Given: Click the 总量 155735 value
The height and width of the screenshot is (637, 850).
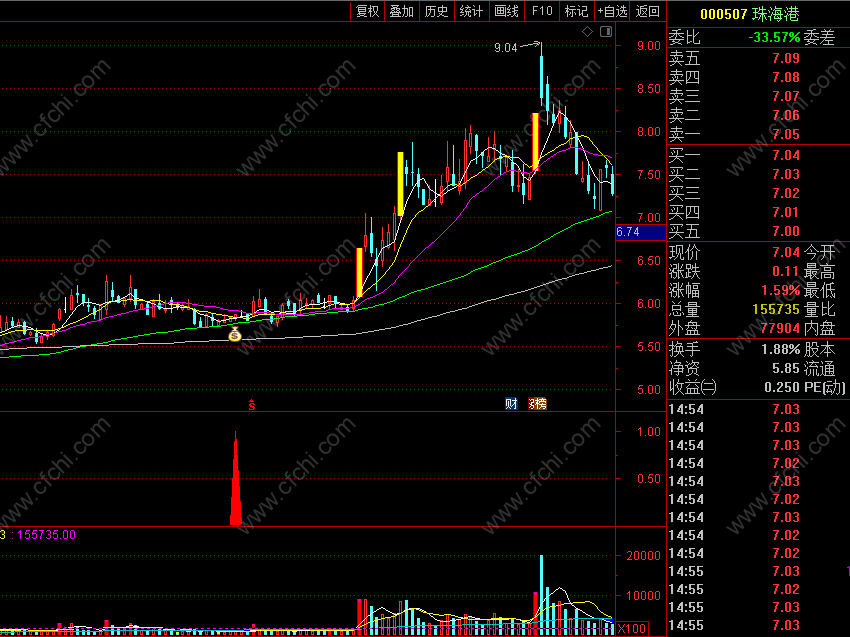Looking at the screenshot, I should pyautogui.click(x=776, y=309).
